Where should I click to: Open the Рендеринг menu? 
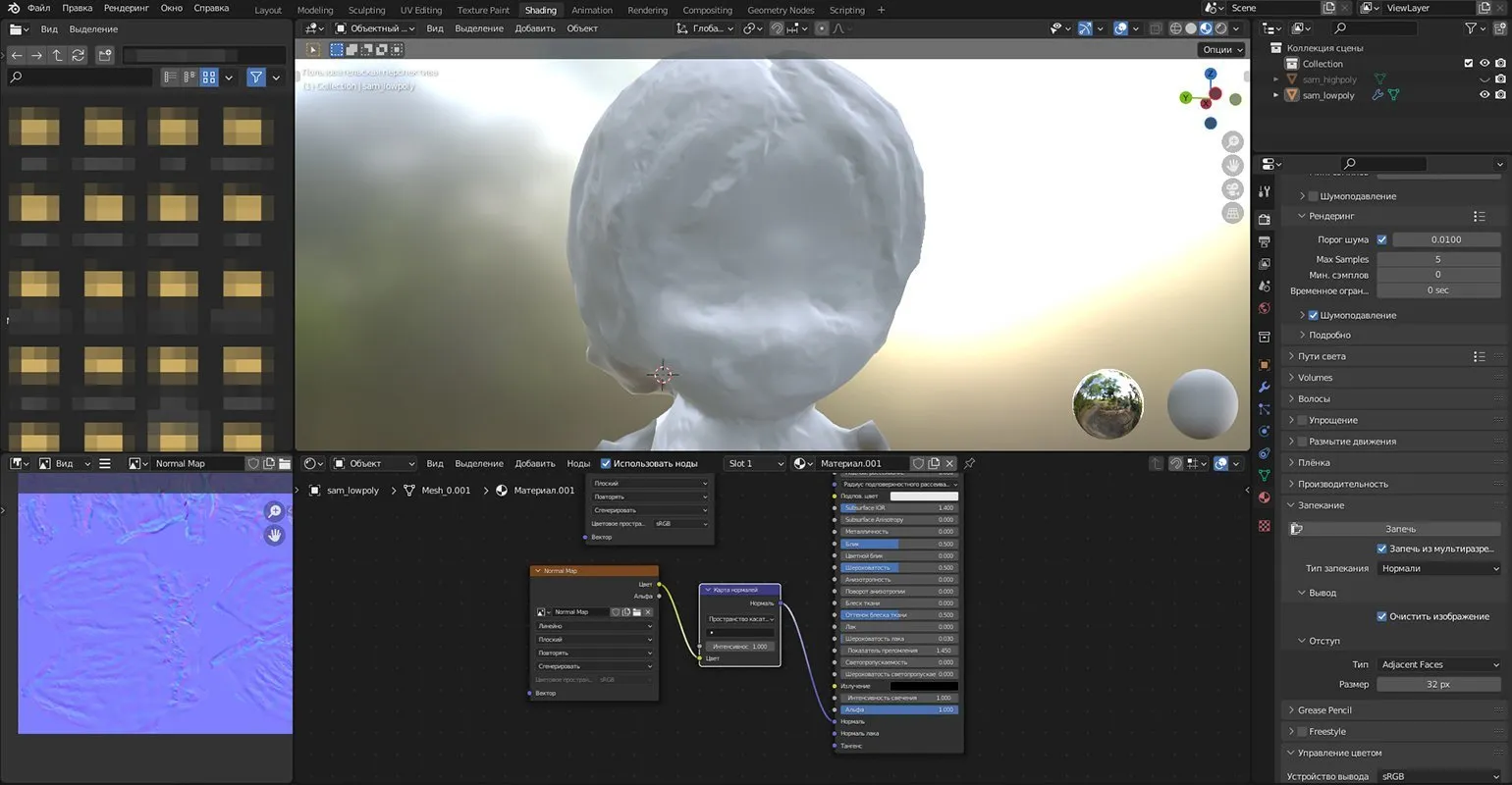(x=126, y=8)
